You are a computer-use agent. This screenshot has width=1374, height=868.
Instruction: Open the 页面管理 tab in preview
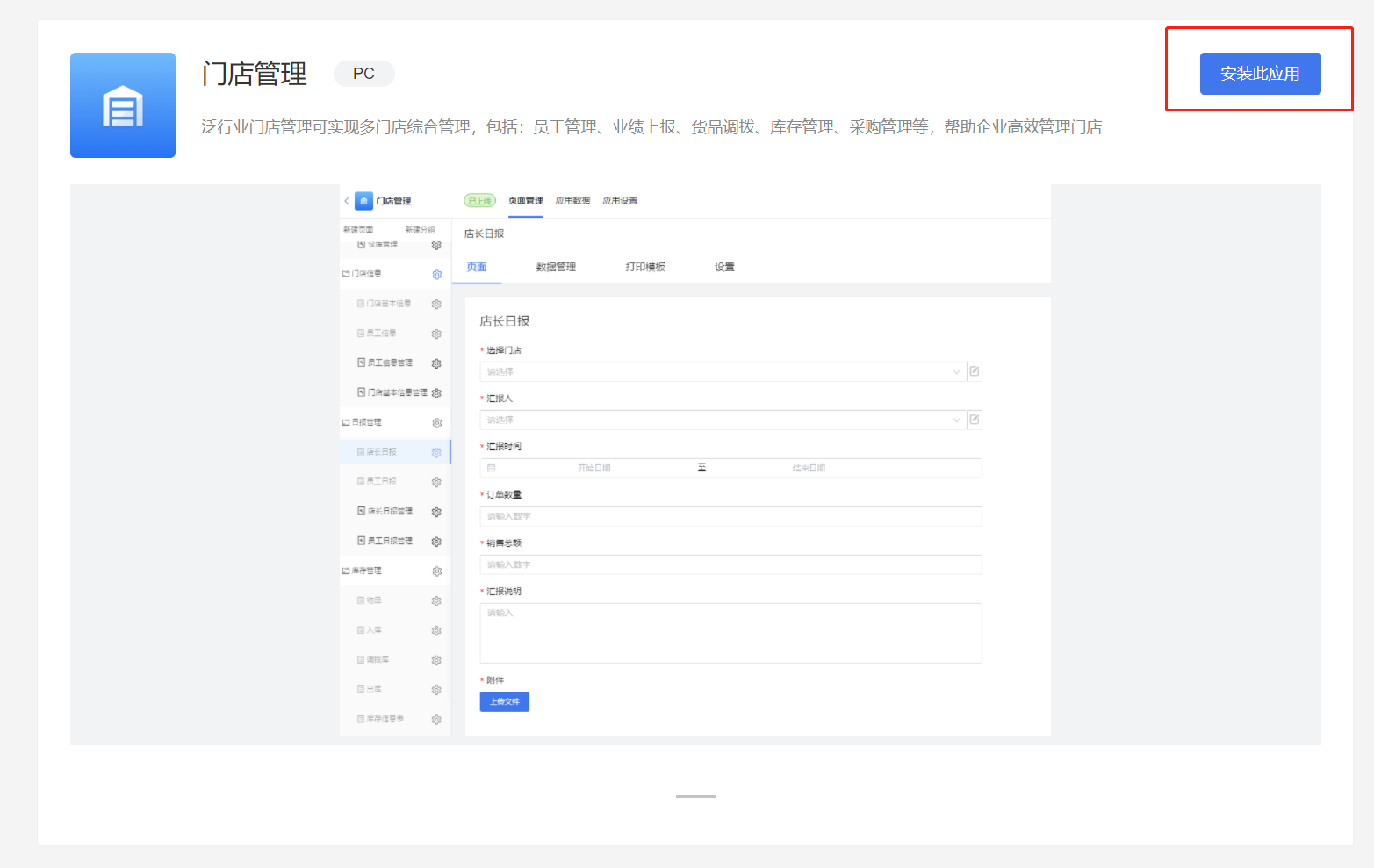point(525,201)
